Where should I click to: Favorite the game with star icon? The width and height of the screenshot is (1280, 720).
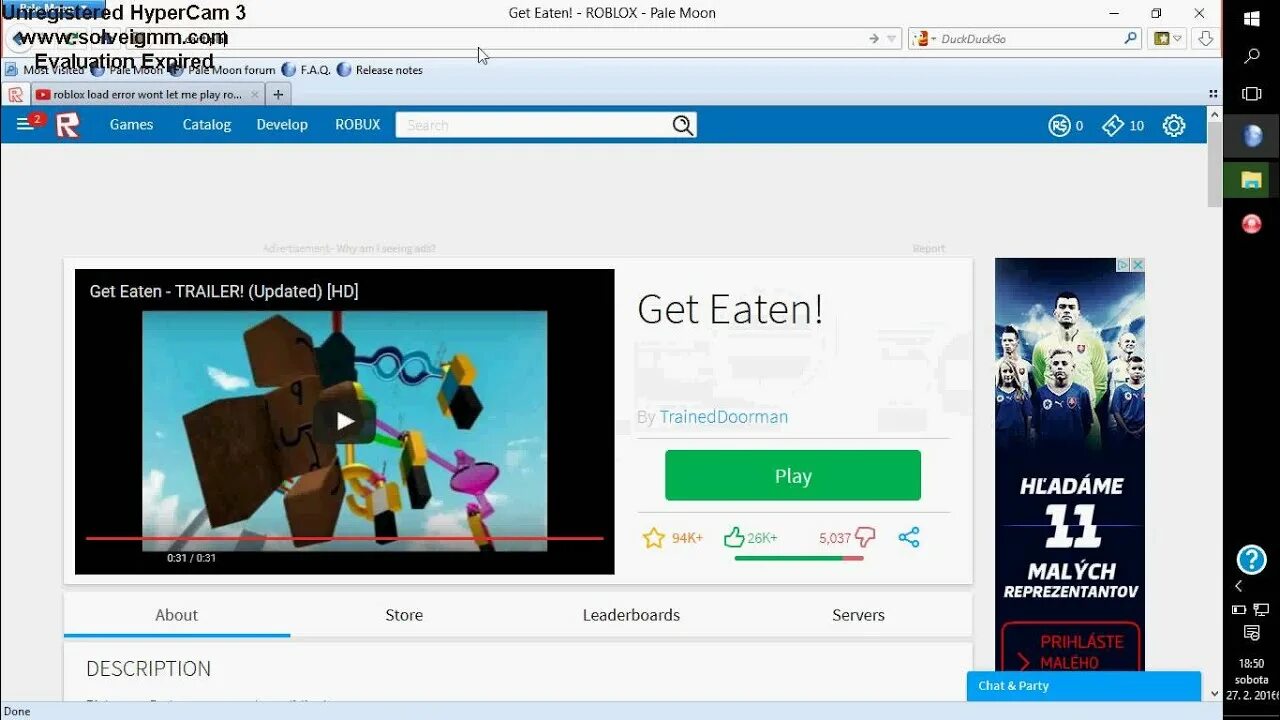point(653,538)
